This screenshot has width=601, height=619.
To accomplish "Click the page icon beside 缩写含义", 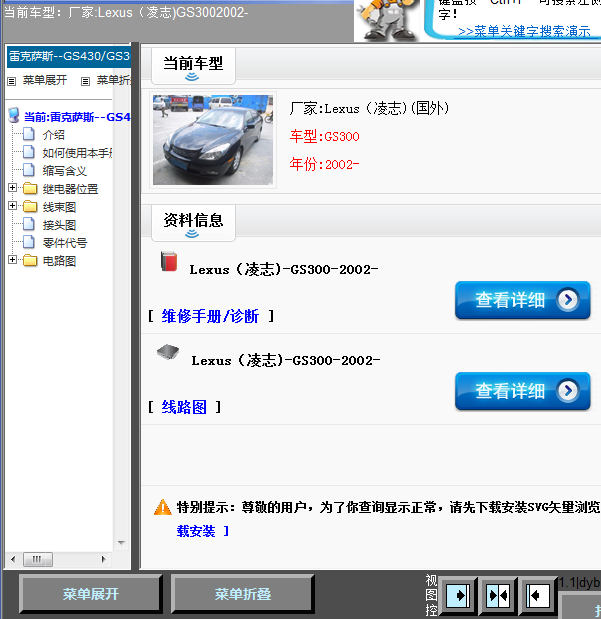I will (x=28, y=170).
